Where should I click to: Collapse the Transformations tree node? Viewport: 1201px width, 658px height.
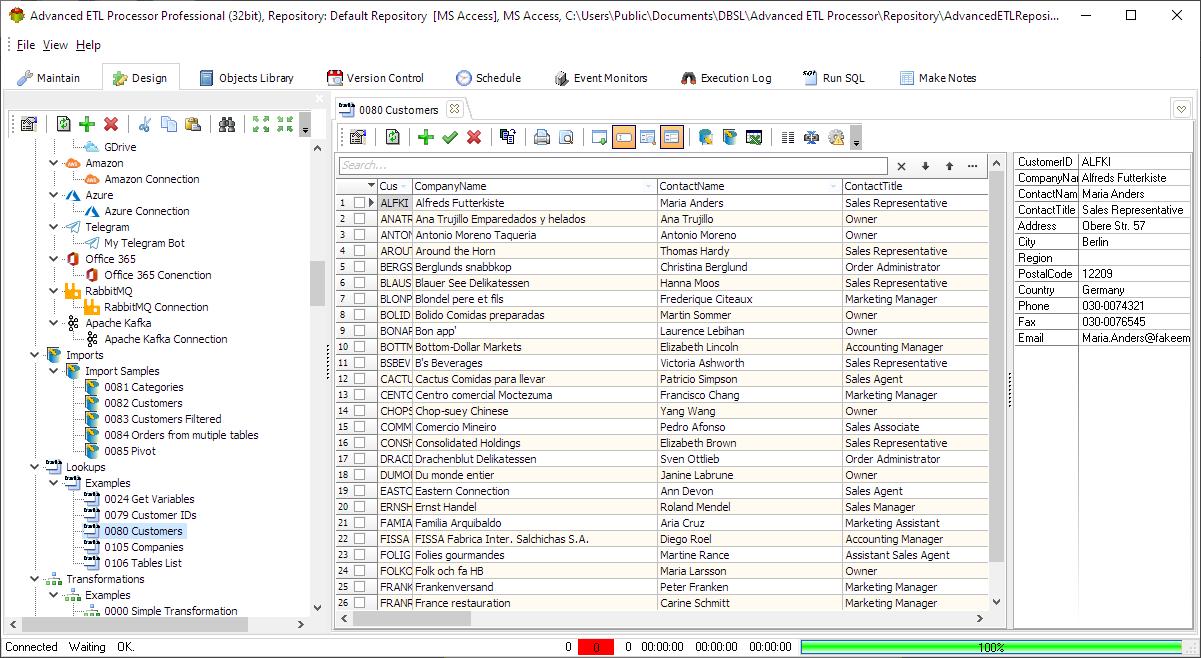(x=35, y=579)
